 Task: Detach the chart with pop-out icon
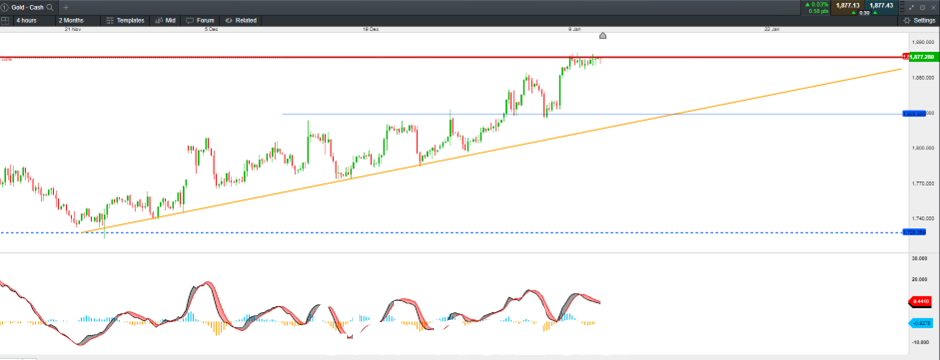click(x=923, y=8)
